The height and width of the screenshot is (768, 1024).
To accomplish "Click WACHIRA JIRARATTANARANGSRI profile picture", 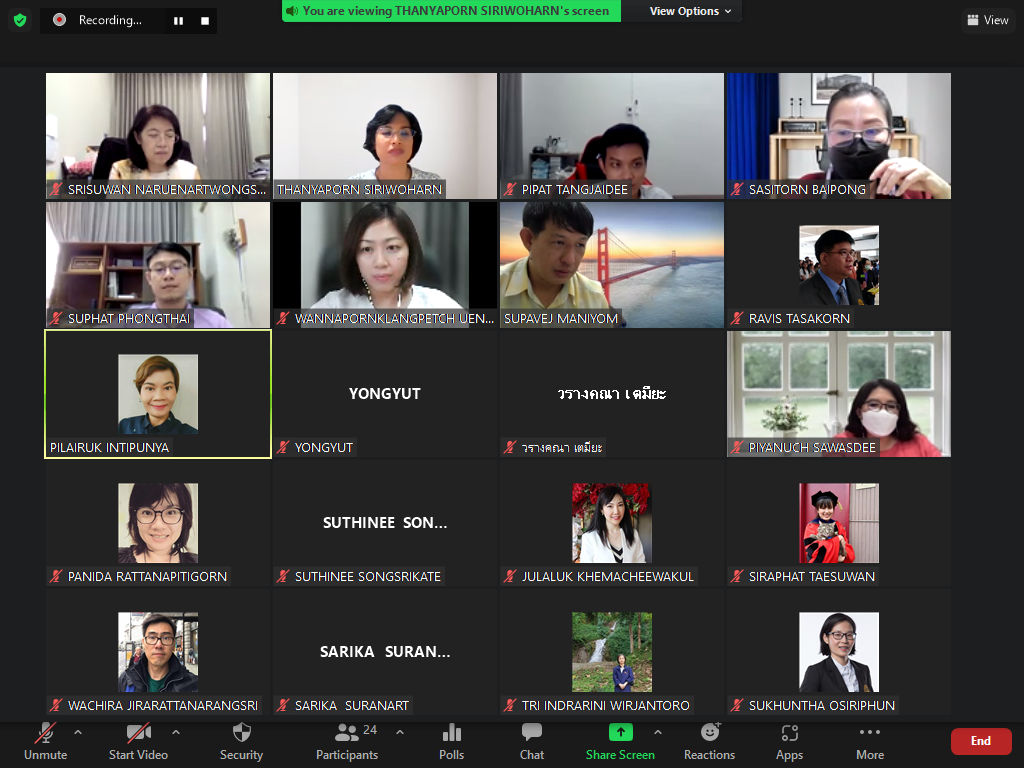I will click(158, 652).
